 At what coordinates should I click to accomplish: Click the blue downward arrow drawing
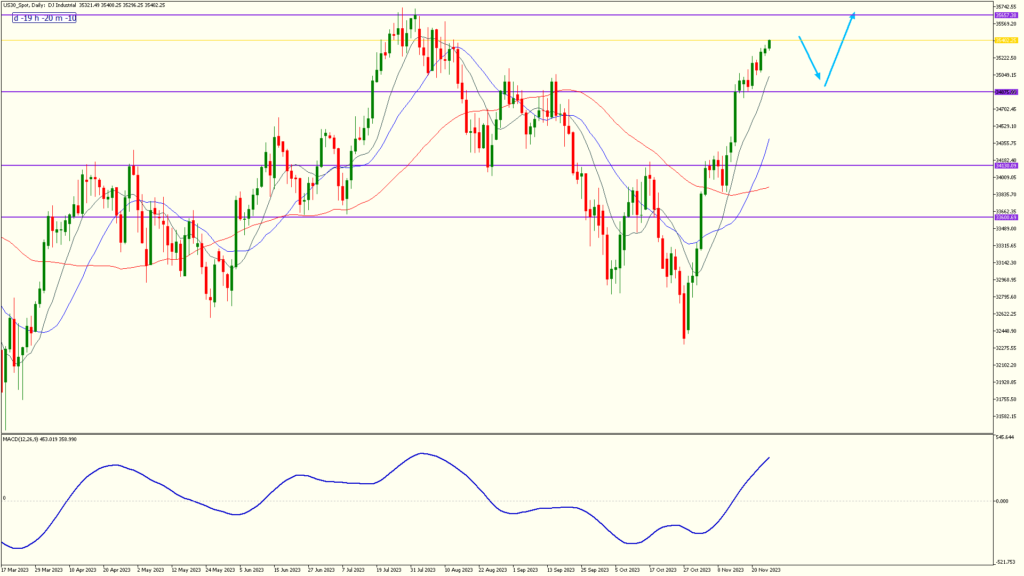pos(811,60)
